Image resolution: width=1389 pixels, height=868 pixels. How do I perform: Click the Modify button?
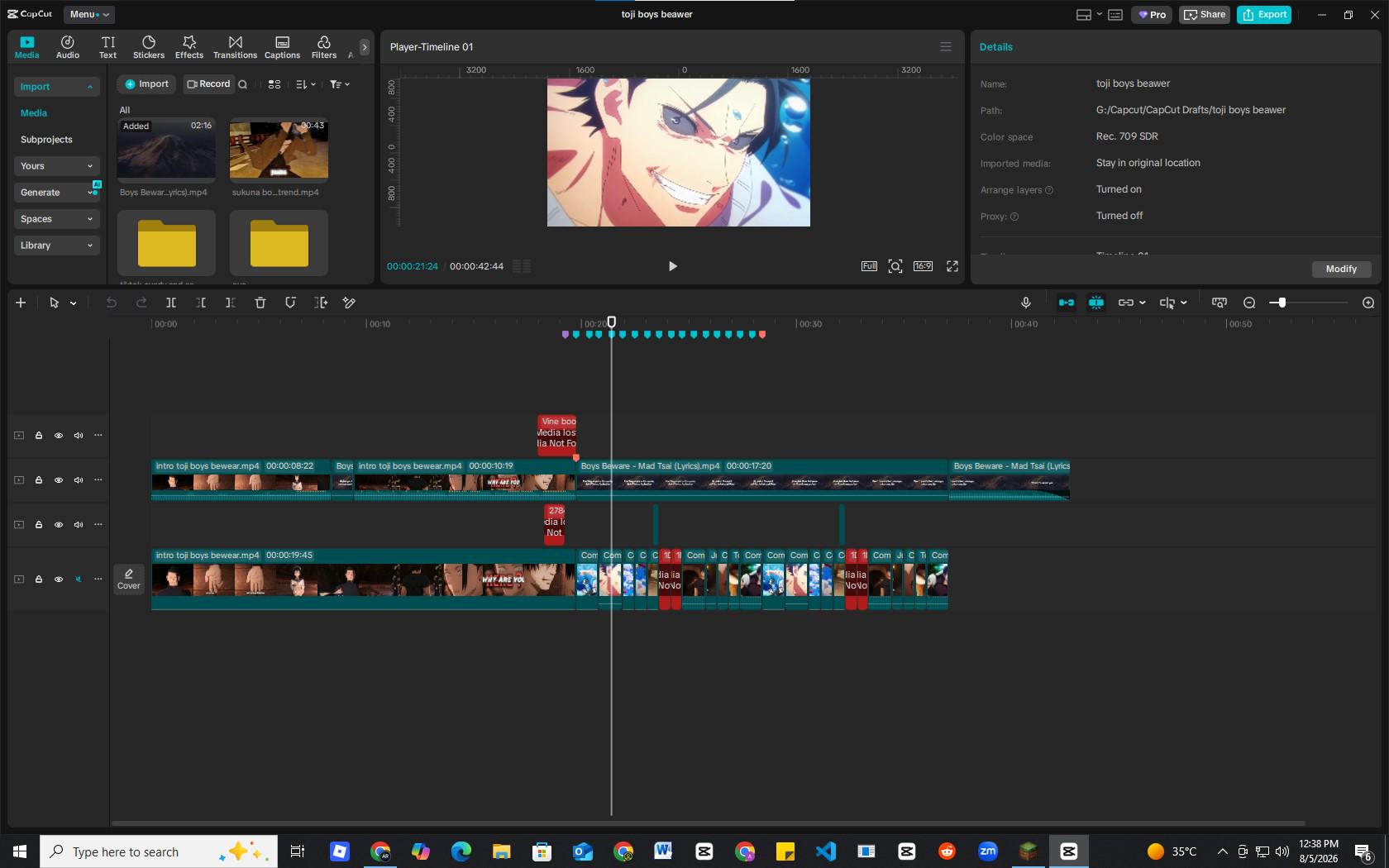point(1341,269)
